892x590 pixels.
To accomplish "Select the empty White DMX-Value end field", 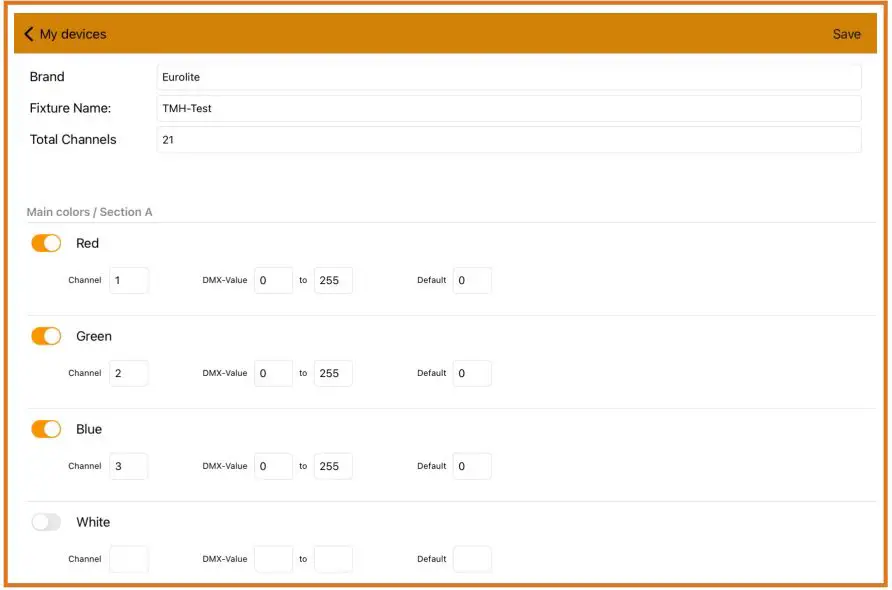I will pos(333,559).
